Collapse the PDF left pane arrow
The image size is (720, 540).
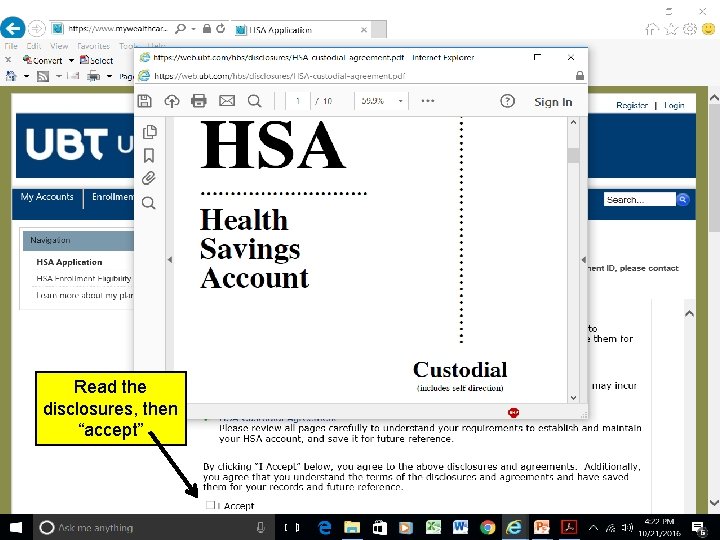click(170, 260)
